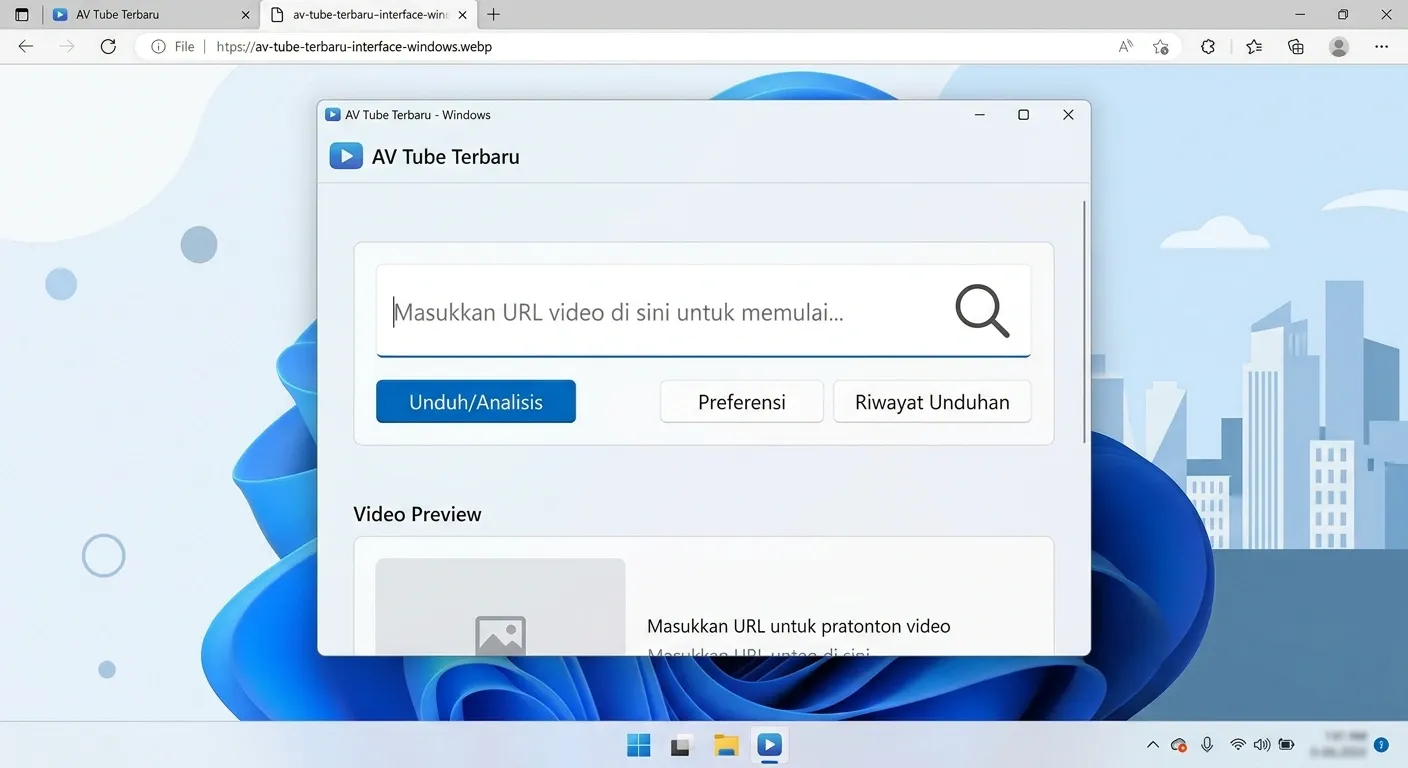The height and width of the screenshot is (768, 1408).
Task: Click the browser profile avatar
Action: click(x=1339, y=46)
